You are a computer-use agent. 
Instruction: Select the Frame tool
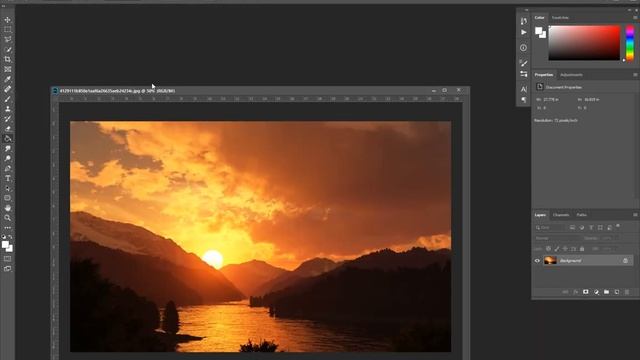click(7, 69)
